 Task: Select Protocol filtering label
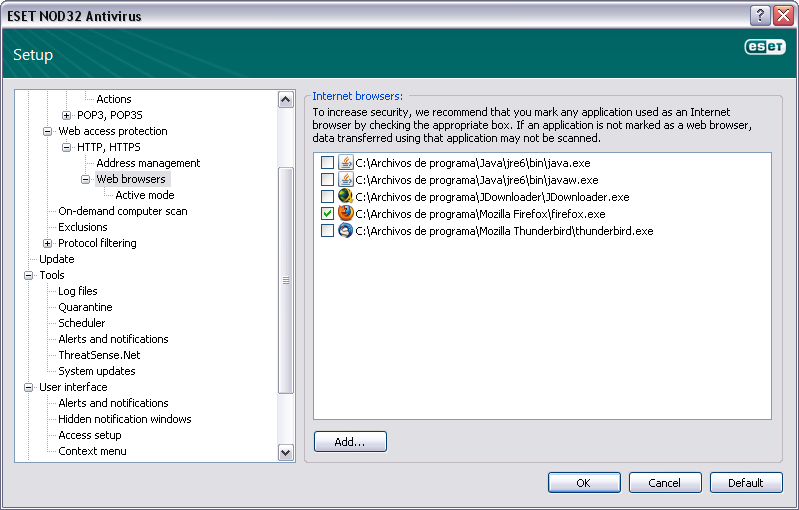point(97,243)
